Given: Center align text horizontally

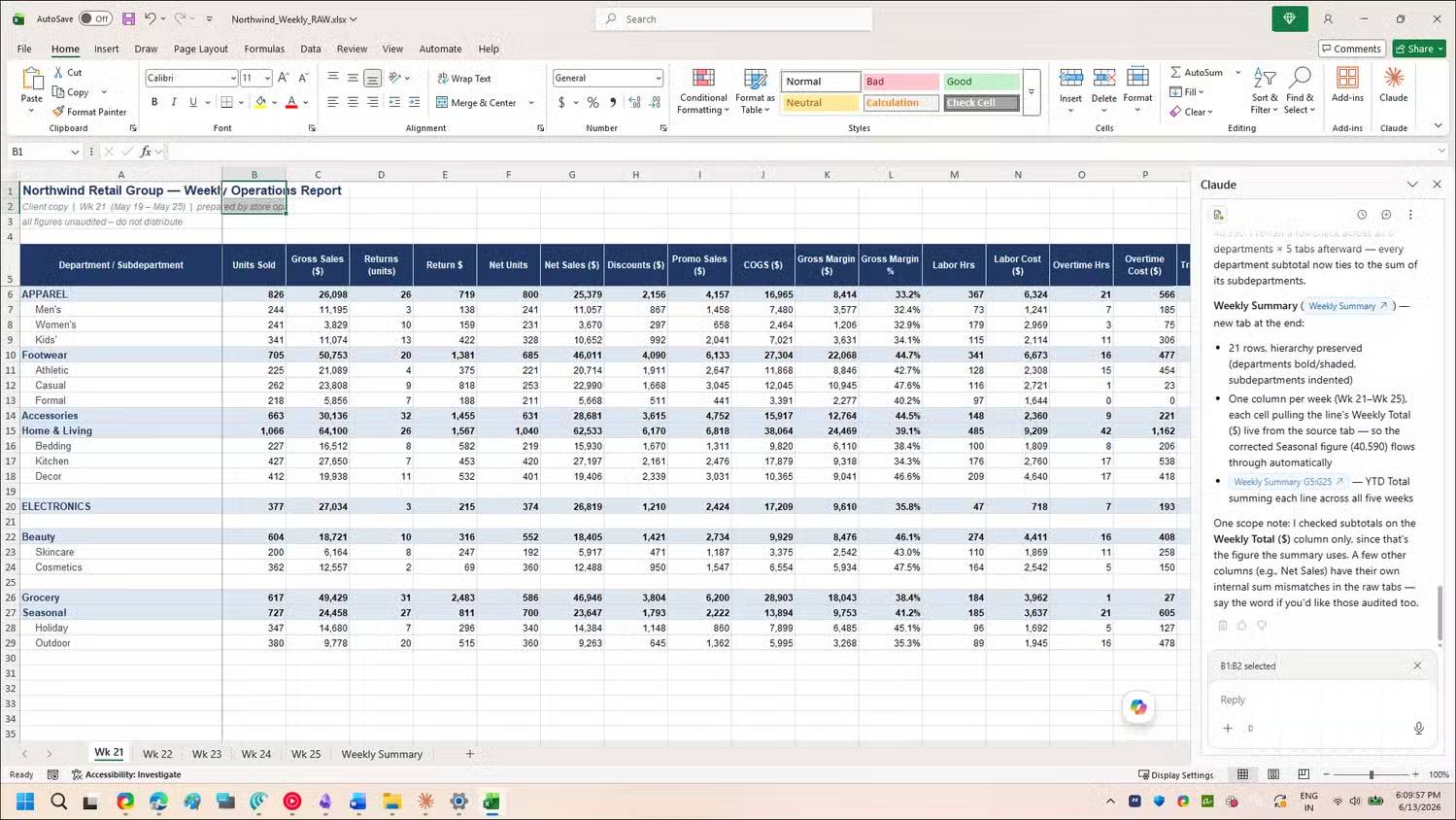Looking at the screenshot, I should tap(353, 102).
